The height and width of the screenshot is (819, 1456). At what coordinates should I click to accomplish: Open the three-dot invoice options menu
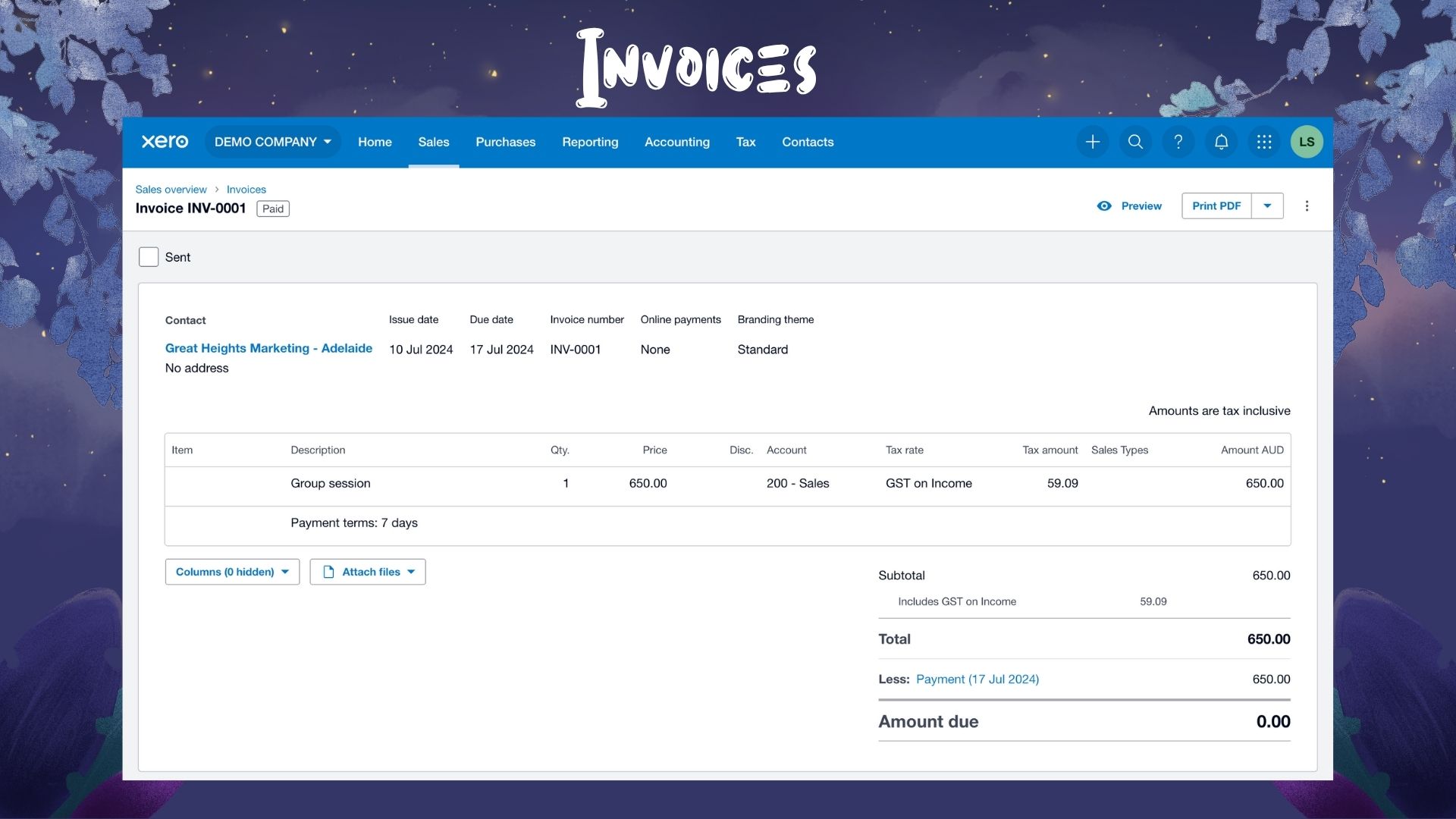tap(1306, 206)
